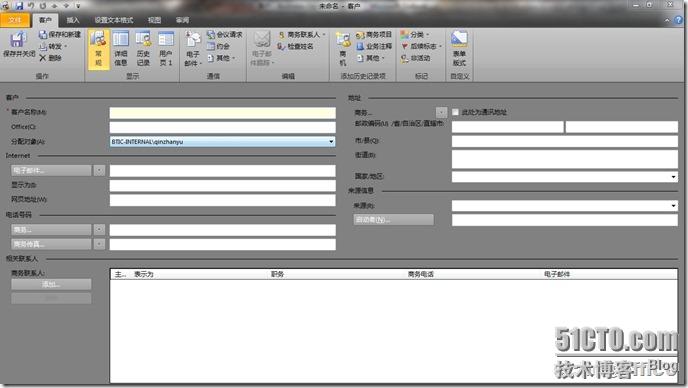
Task: Click the 商机 (Opportunity) ribbon button
Action: pyautogui.click(x=343, y=49)
